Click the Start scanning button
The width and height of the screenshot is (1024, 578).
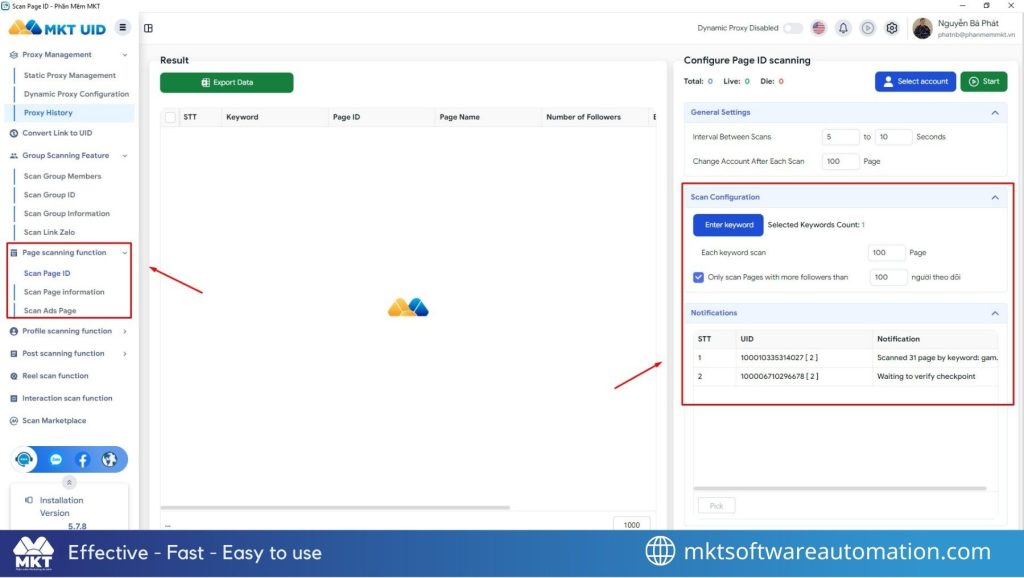pos(984,81)
